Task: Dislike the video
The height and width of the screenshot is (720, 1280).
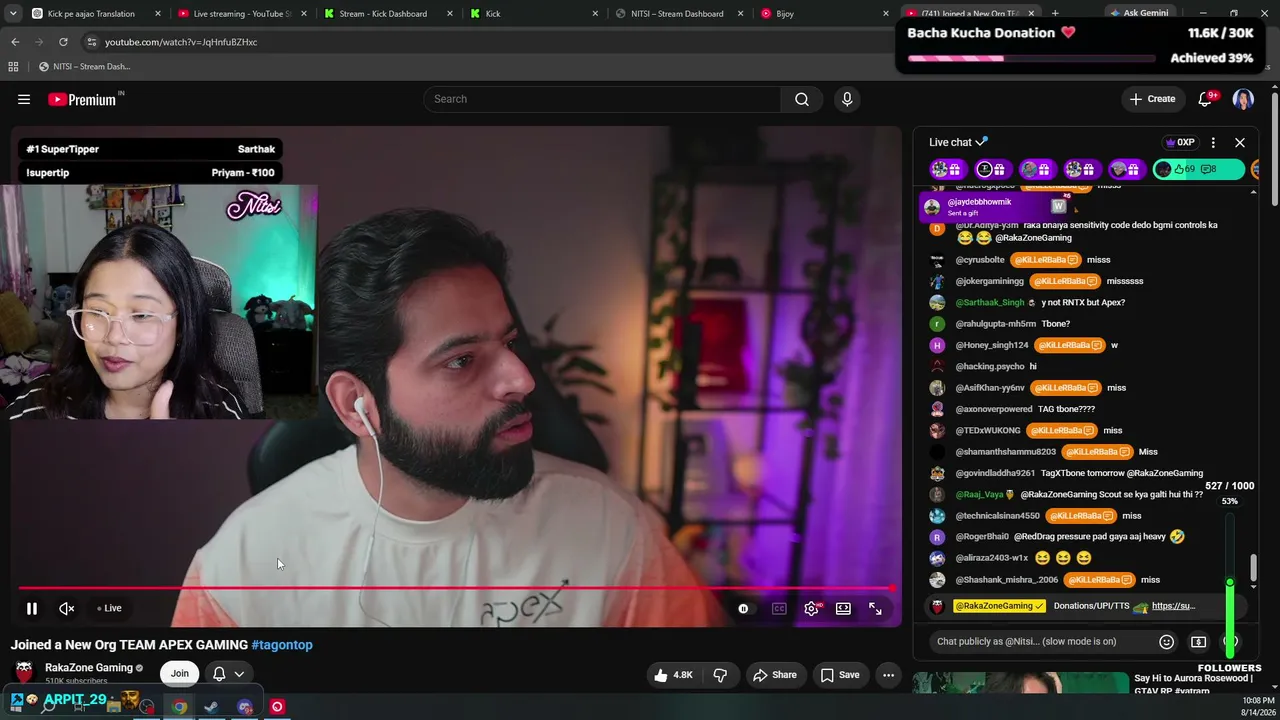Action: [720, 675]
